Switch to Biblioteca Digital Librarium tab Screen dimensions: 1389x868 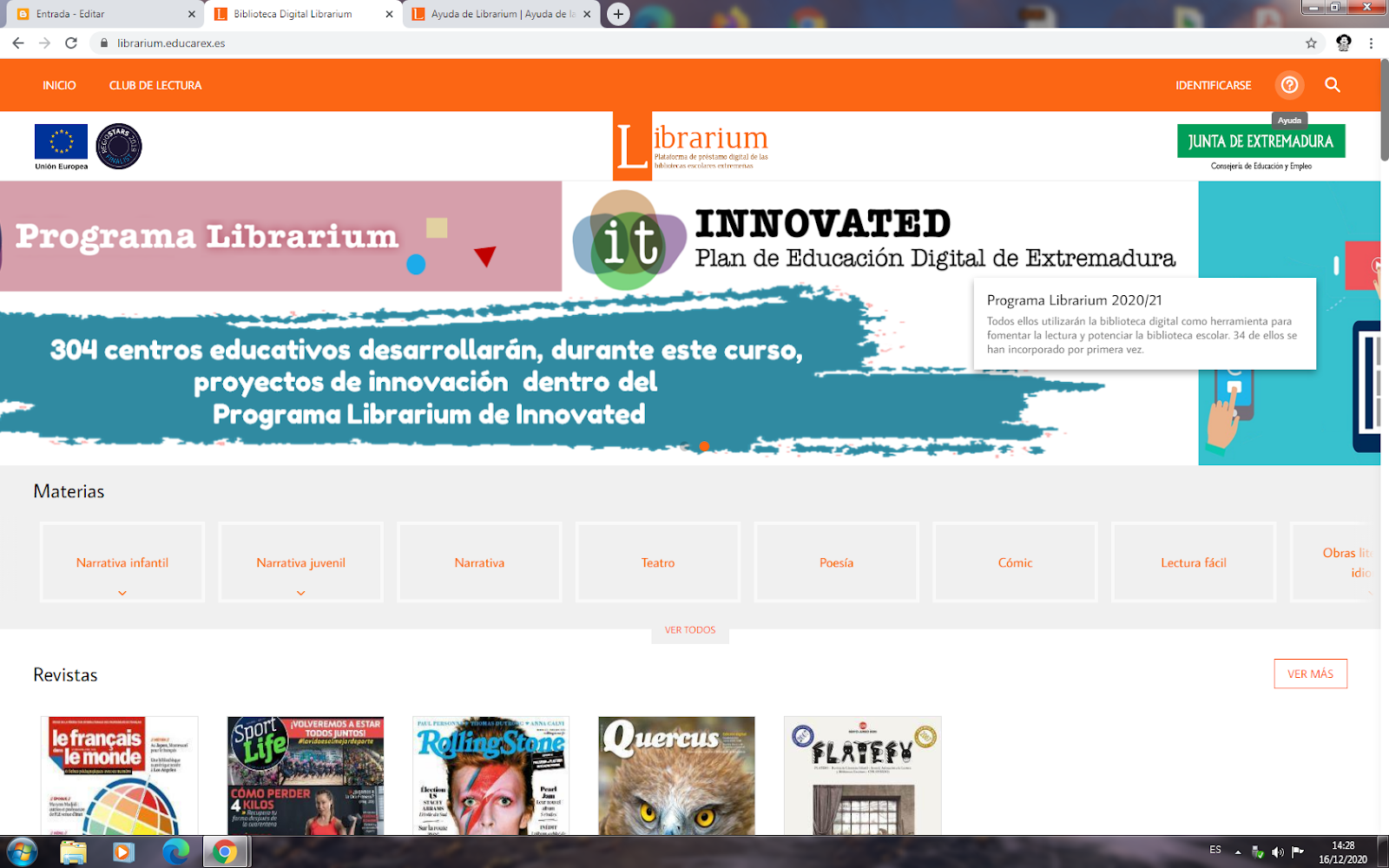click(304, 14)
